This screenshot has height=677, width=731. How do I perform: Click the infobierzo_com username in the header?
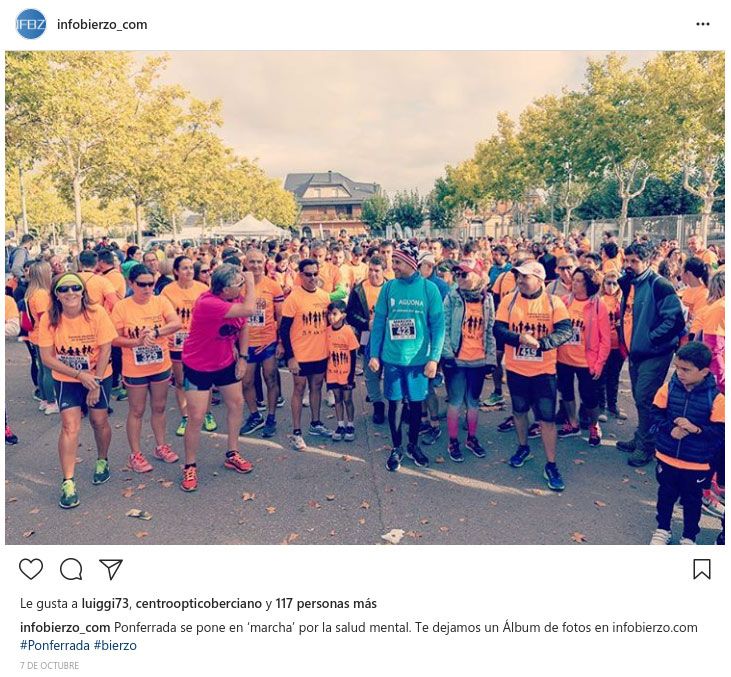pos(102,24)
